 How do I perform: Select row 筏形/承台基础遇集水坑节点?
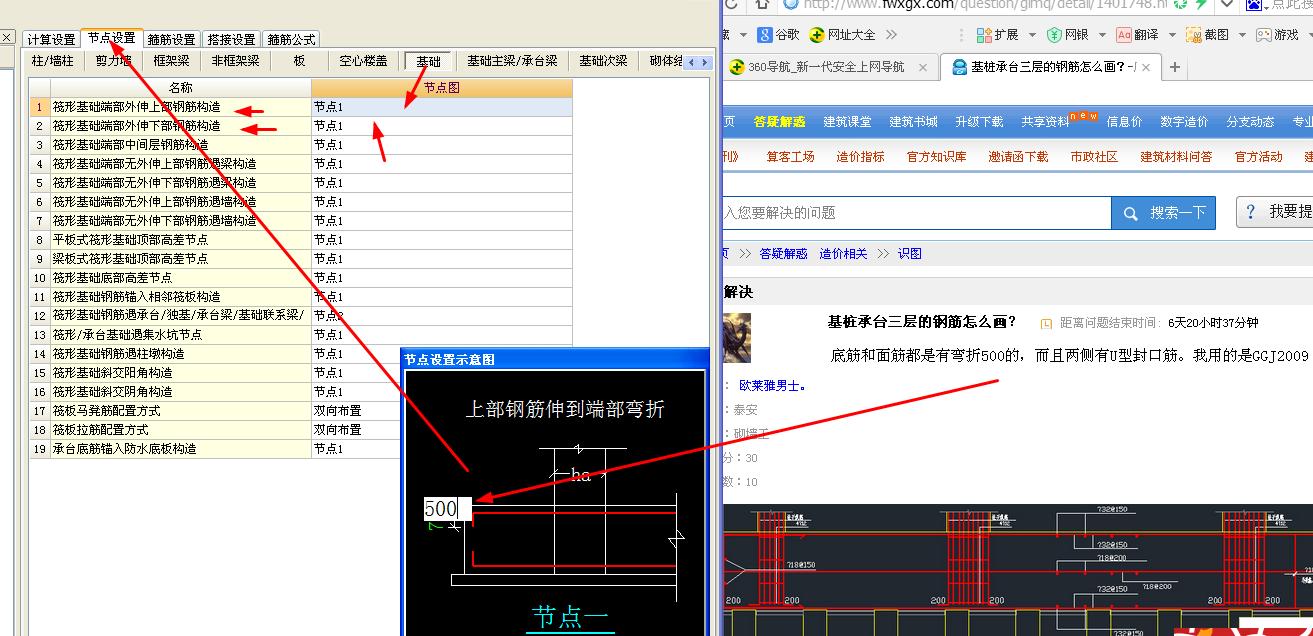coord(181,335)
